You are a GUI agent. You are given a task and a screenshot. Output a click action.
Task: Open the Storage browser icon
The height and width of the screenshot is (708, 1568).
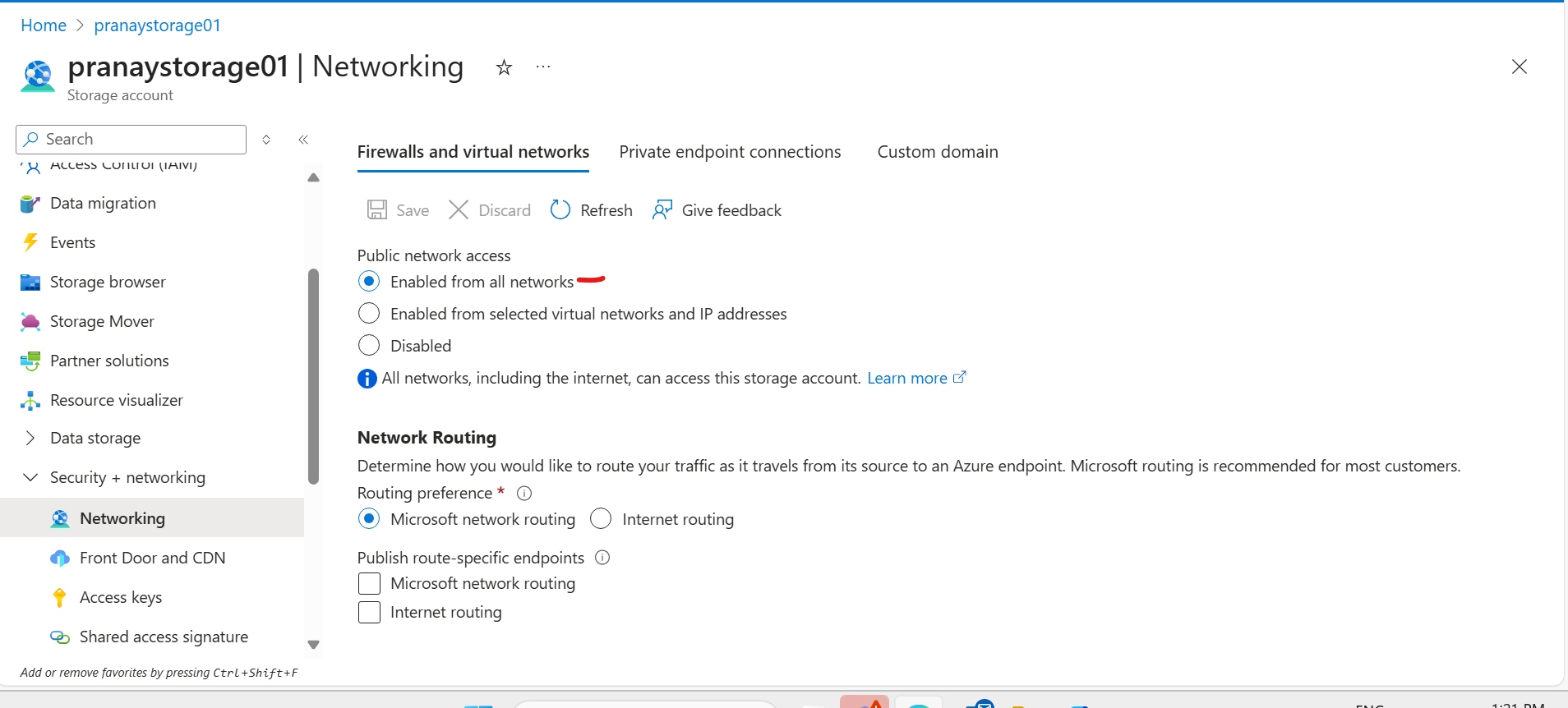pos(30,283)
